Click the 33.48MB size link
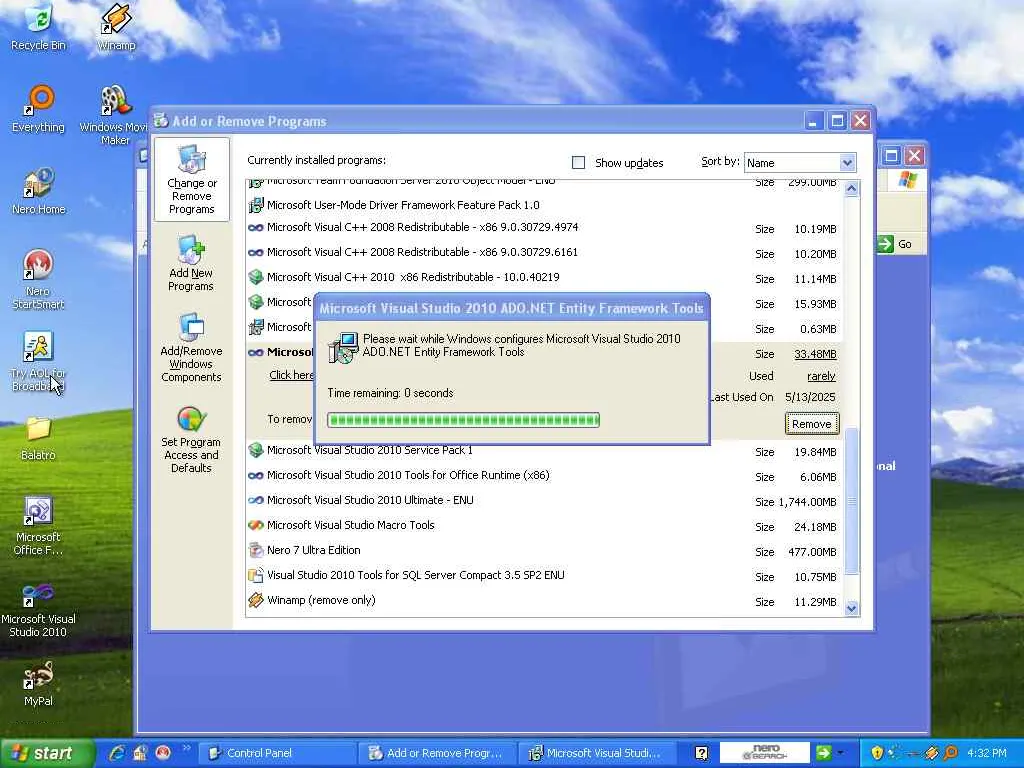This screenshot has width=1024, height=768. point(815,354)
